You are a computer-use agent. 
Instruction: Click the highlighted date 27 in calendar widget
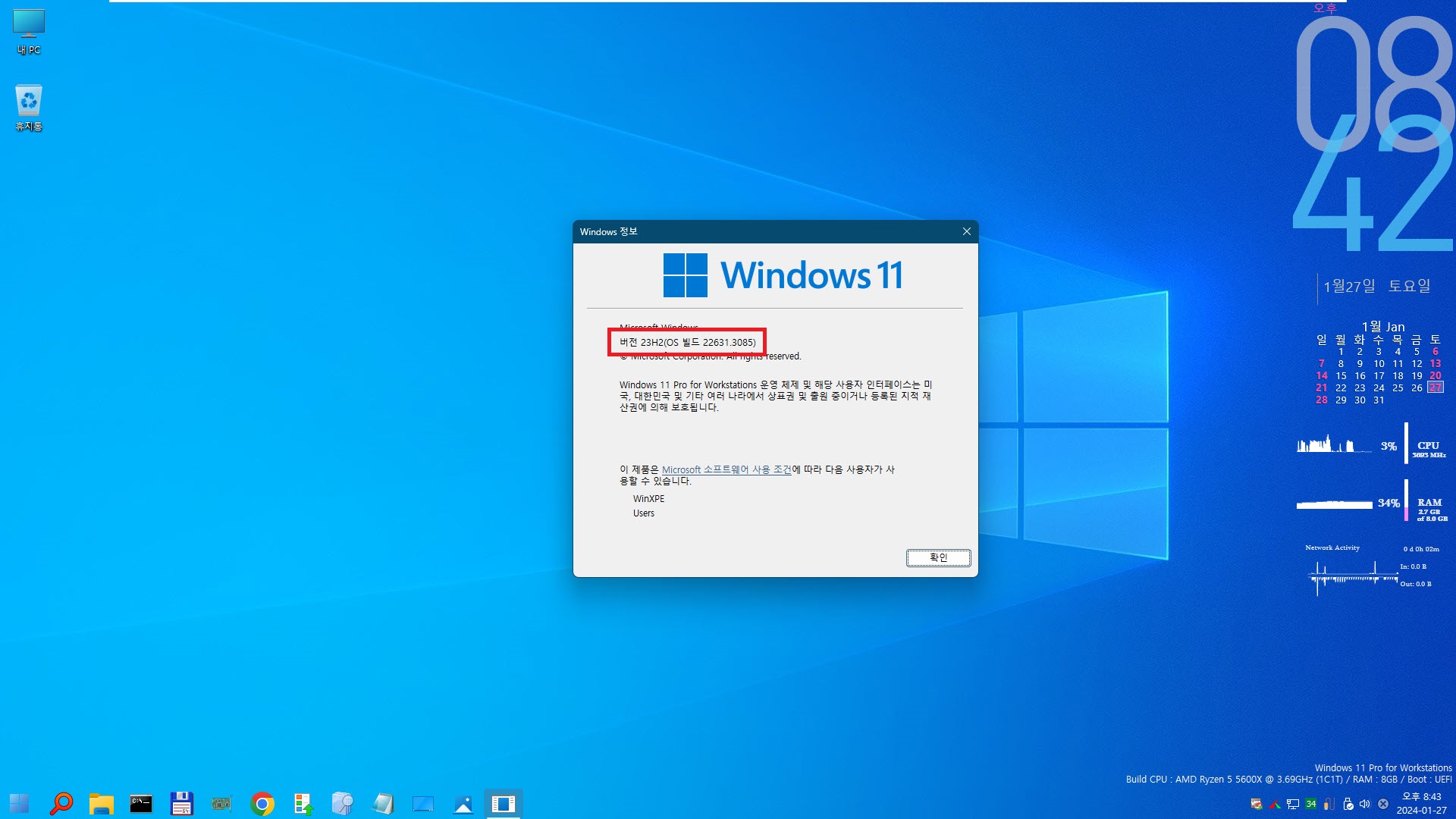click(x=1435, y=388)
